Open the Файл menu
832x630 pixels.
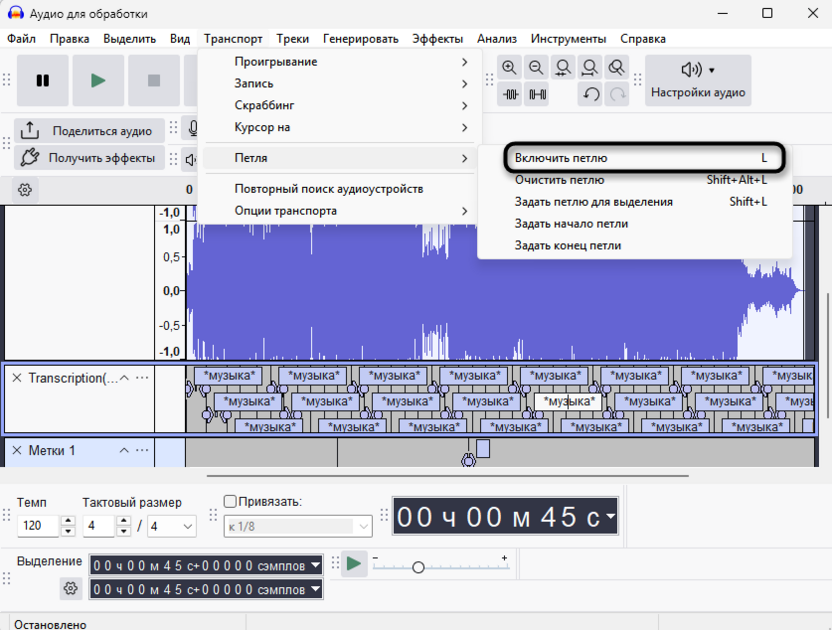[21, 39]
